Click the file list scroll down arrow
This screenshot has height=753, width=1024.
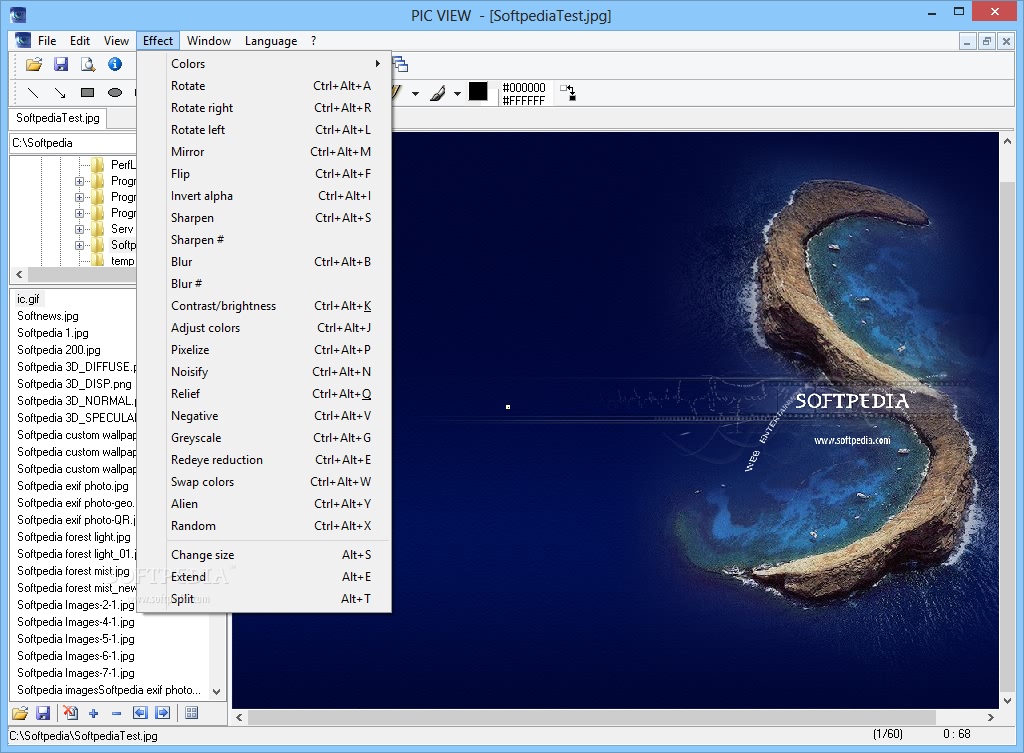[217, 692]
